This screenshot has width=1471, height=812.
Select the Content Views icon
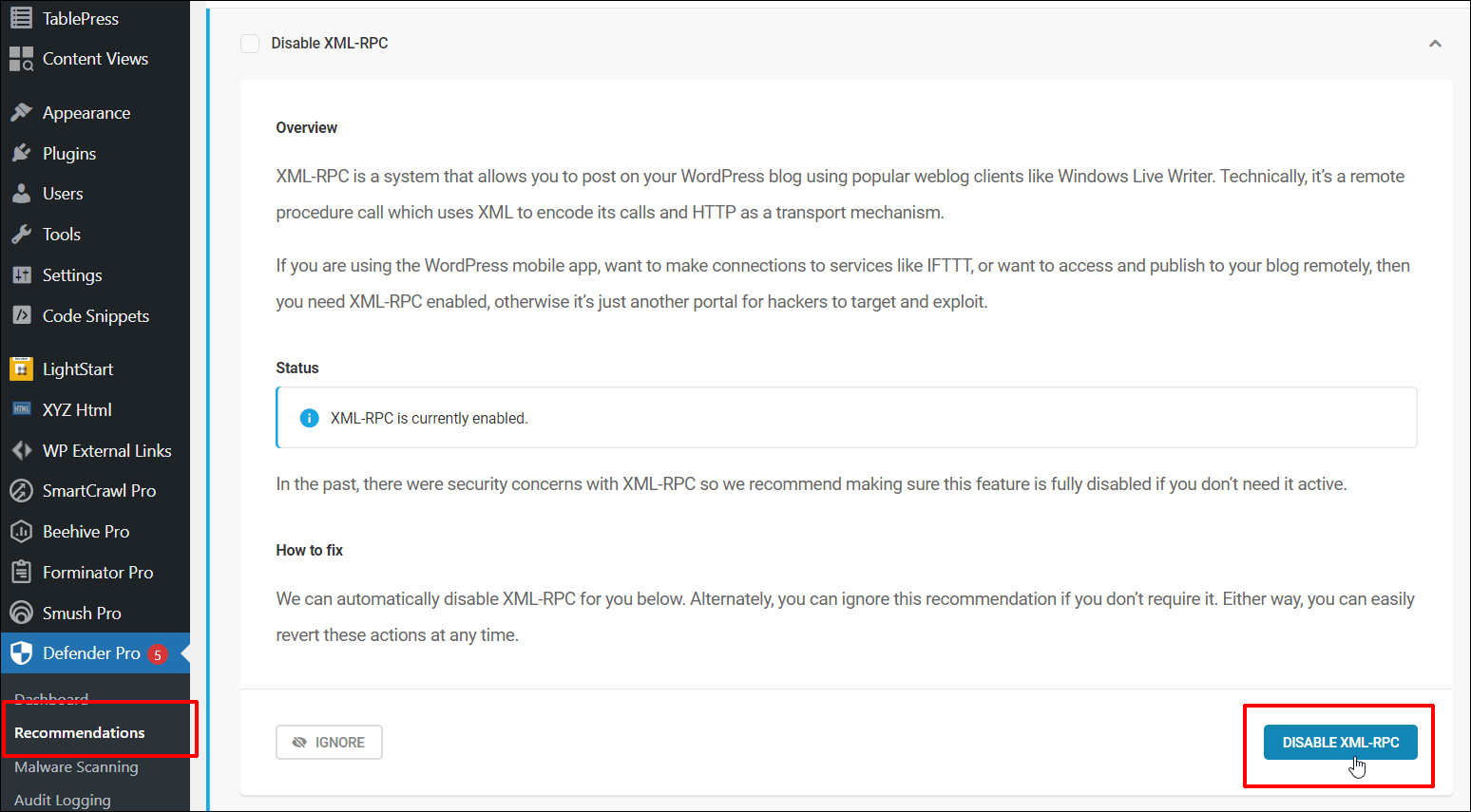tap(21, 58)
